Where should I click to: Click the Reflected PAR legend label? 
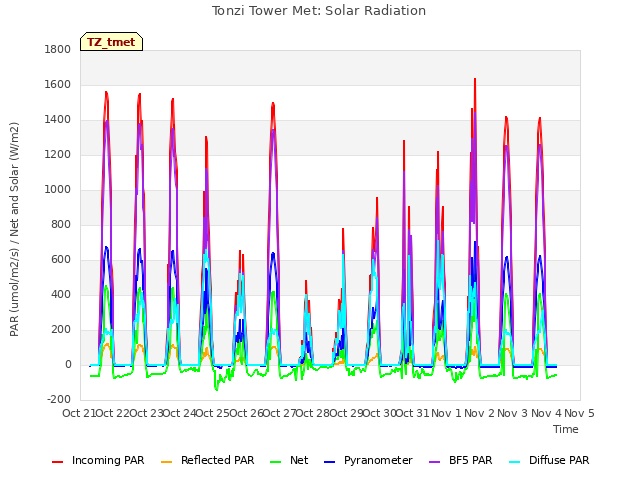218,460
